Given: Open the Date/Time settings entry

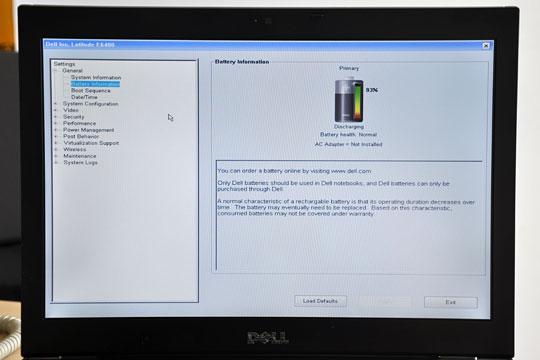Looking at the screenshot, I should 84,97.
